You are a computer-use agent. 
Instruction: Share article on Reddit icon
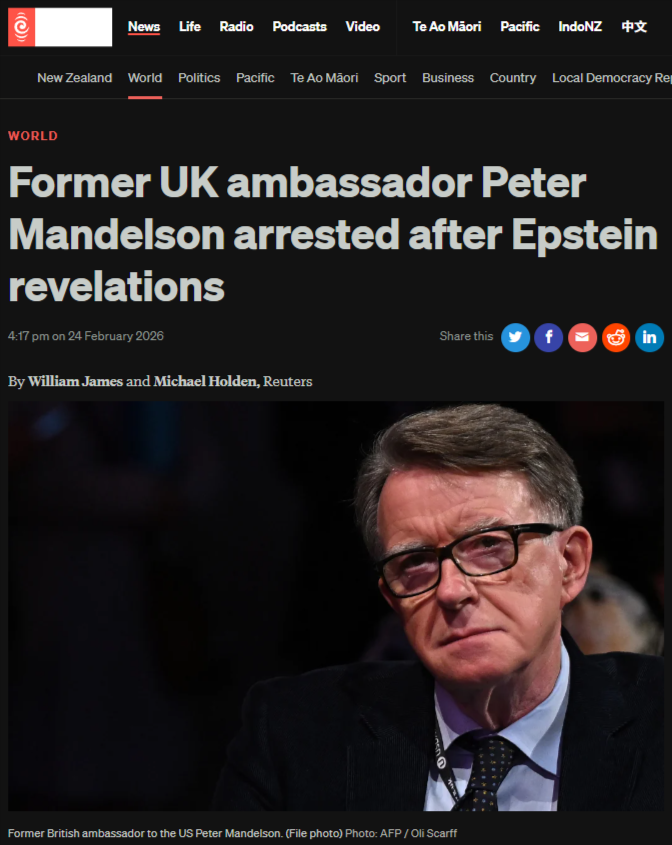click(x=616, y=337)
